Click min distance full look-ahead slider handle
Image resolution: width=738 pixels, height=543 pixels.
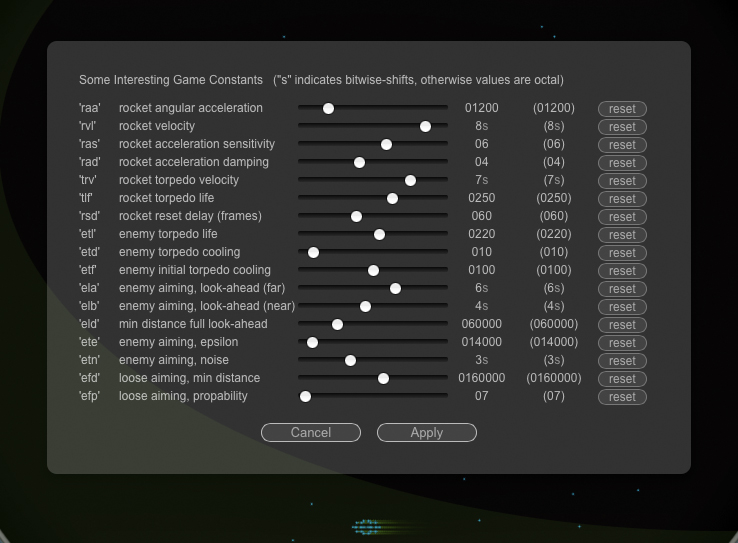[x=337, y=325]
